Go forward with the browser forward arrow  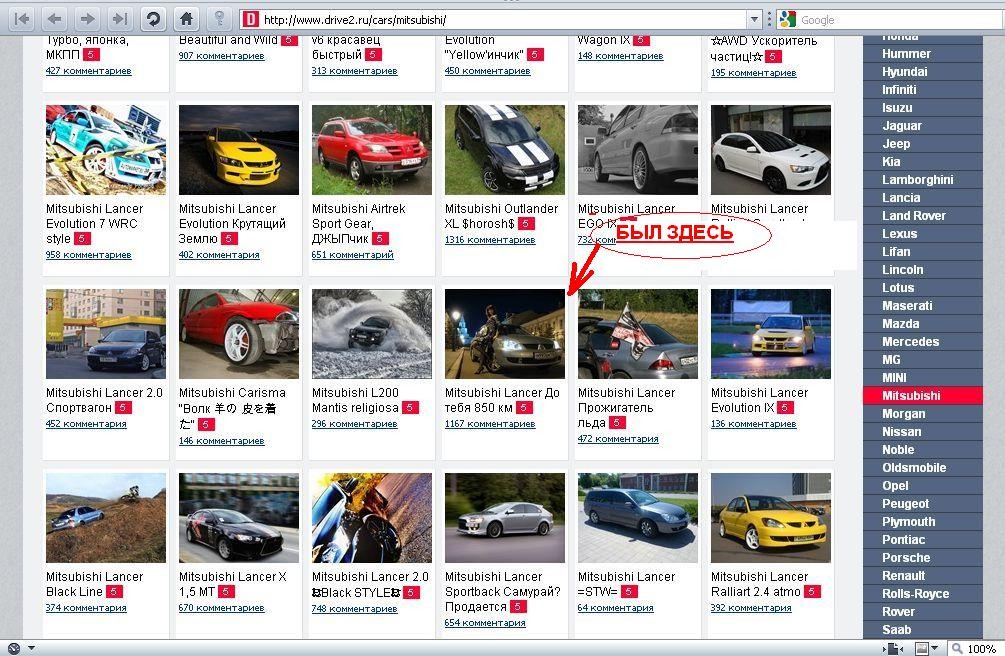(88, 19)
